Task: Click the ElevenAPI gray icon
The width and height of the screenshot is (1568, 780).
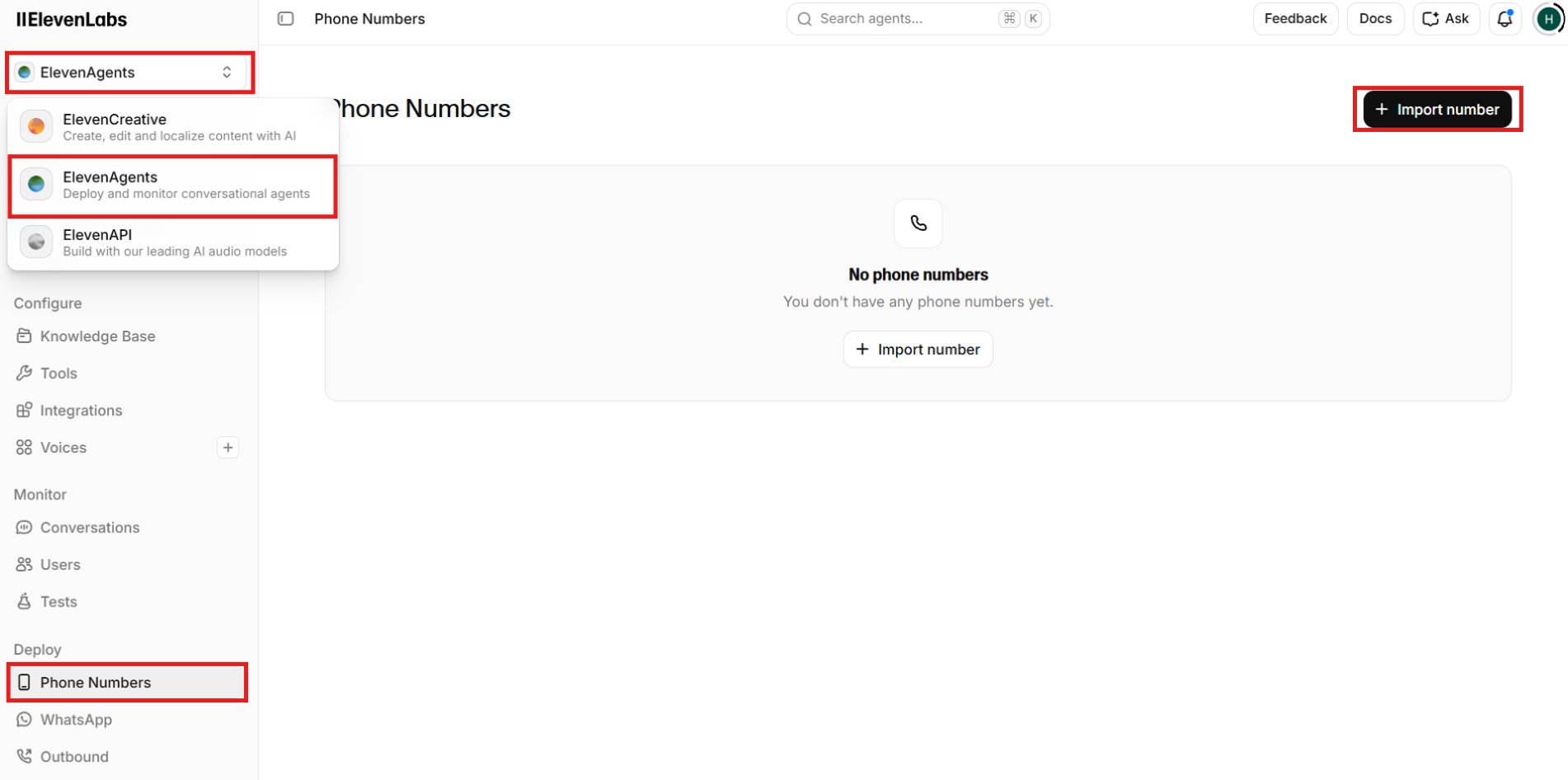Action: pos(36,242)
